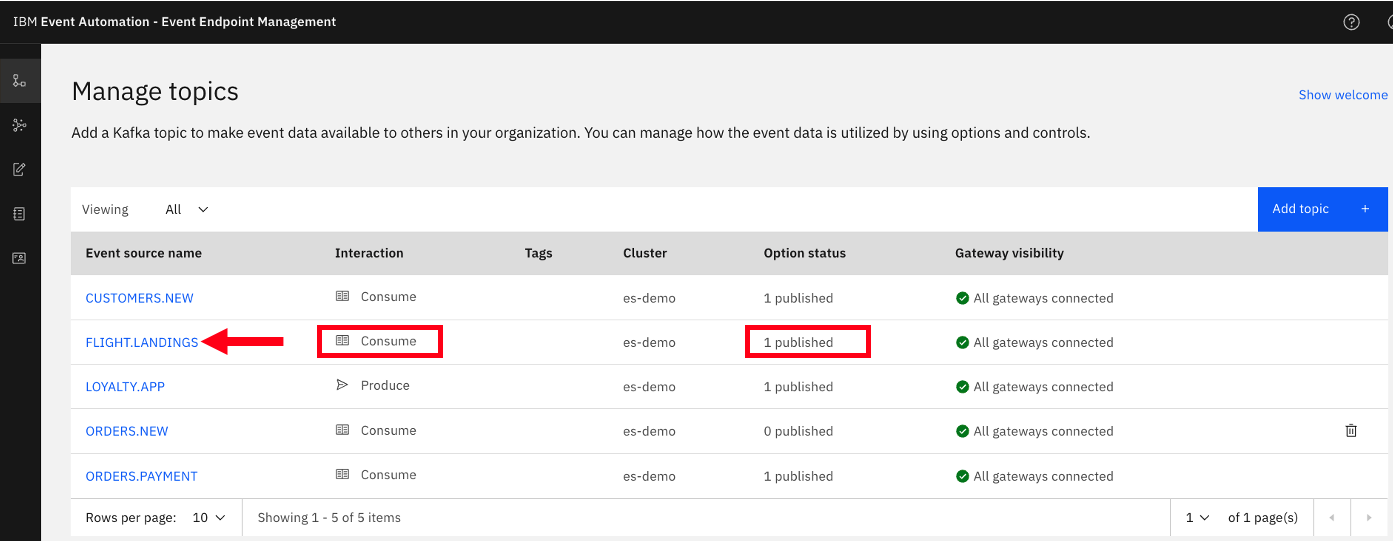Open the FLIGHT.LANDINGS topic
1393x541 pixels.
point(142,343)
